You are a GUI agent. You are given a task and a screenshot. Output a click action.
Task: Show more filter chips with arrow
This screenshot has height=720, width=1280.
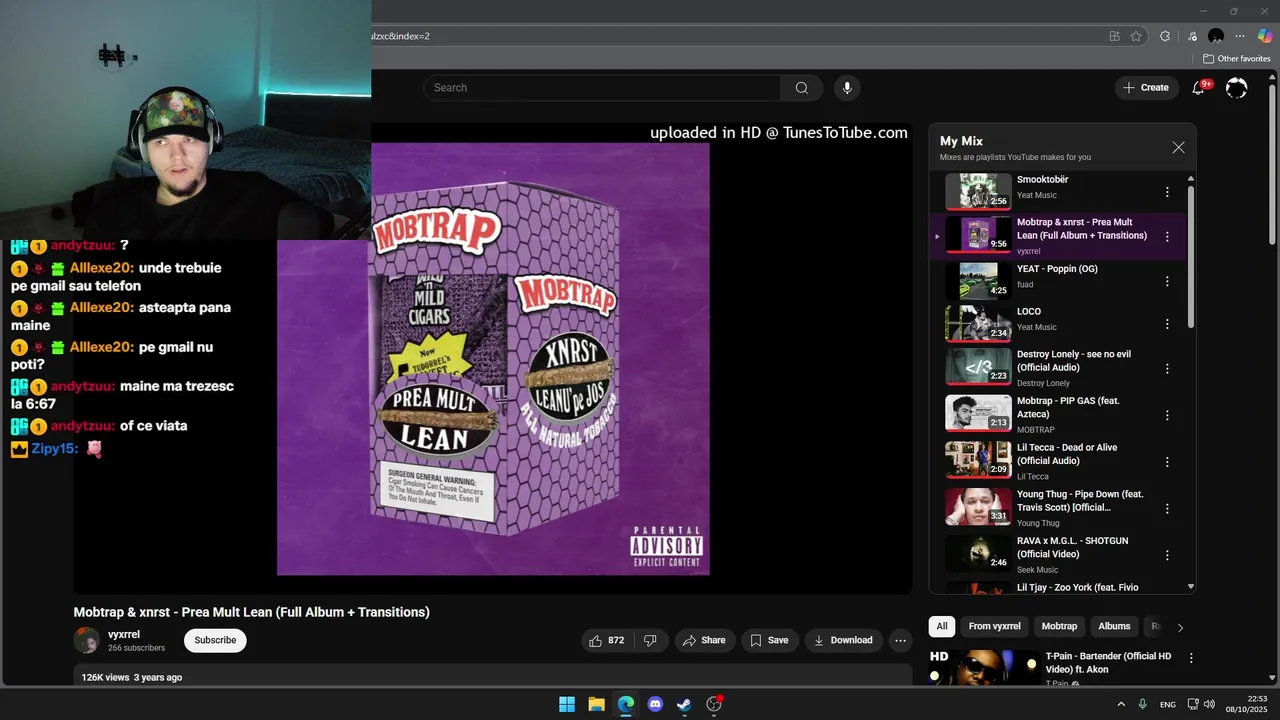pos(1180,627)
